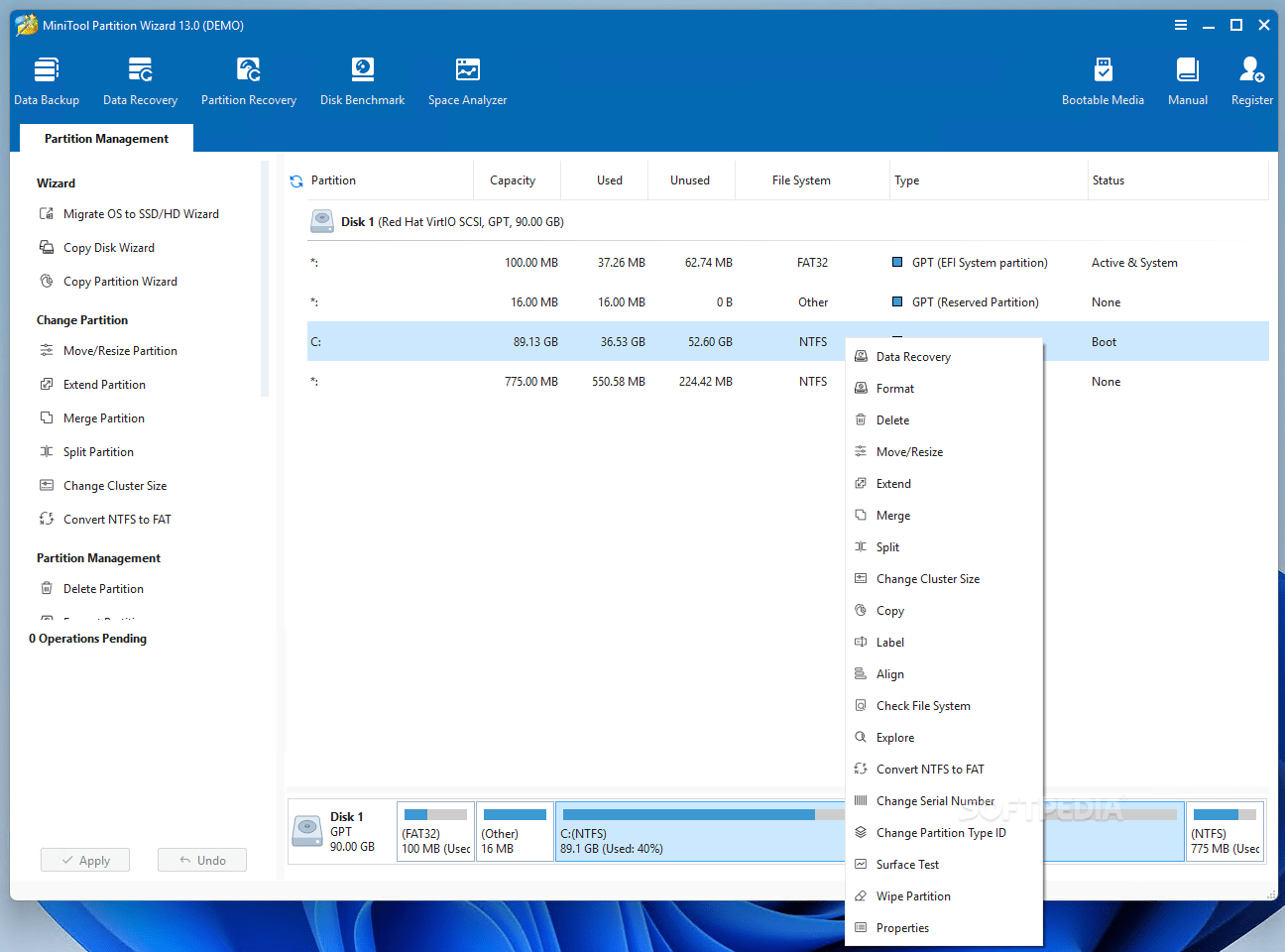
Task: Click the Register icon
Action: tap(1251, 69)
